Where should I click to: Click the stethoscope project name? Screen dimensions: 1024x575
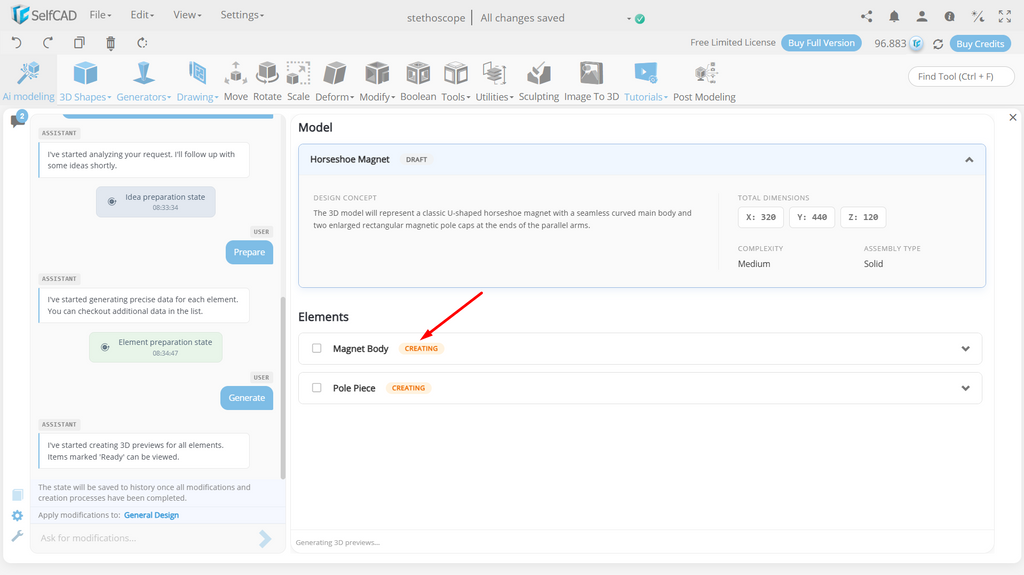click(x=436, y=18)
